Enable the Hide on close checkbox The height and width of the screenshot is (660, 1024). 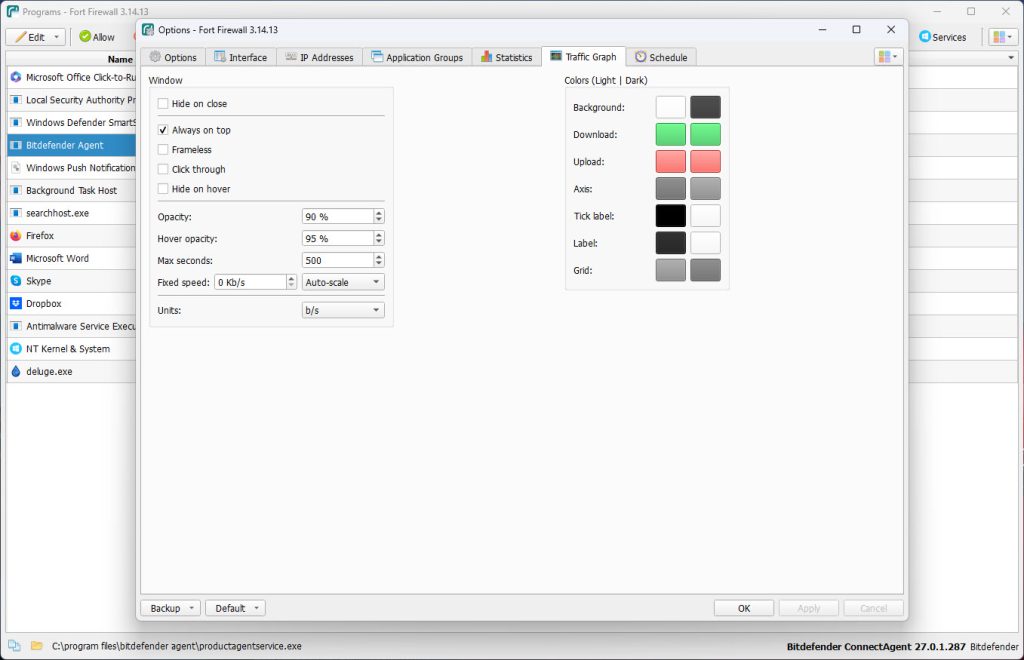(163, 104)
